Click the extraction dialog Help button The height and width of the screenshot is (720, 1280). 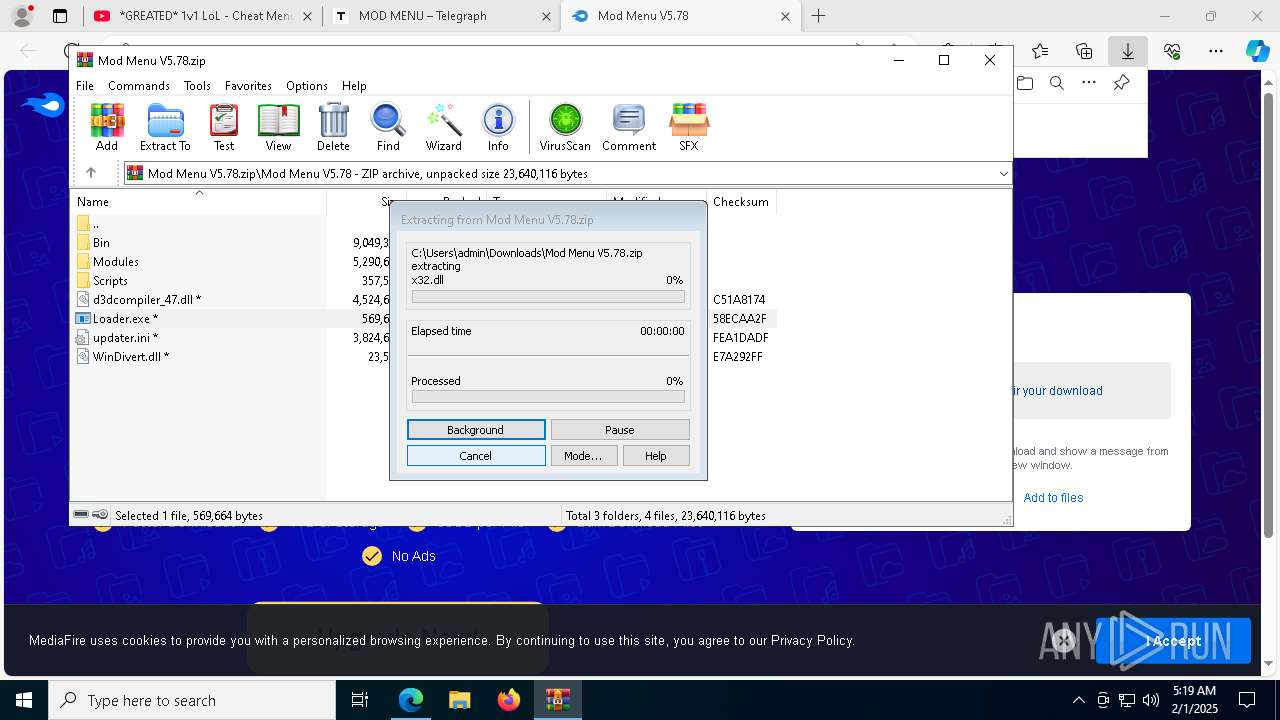click(656, 456)
